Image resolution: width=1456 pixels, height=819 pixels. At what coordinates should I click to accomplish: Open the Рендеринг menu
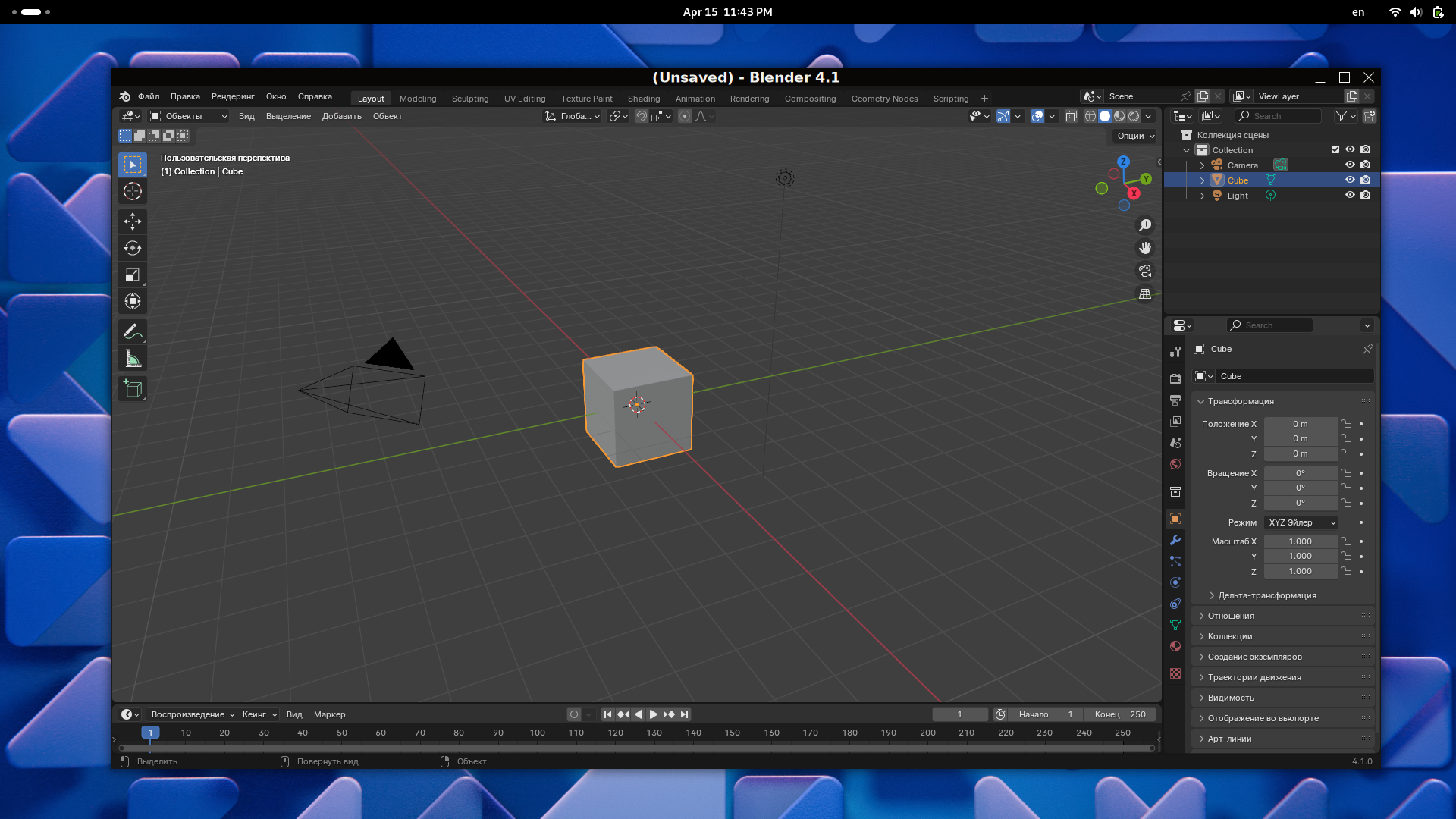(x=233, y=96)
